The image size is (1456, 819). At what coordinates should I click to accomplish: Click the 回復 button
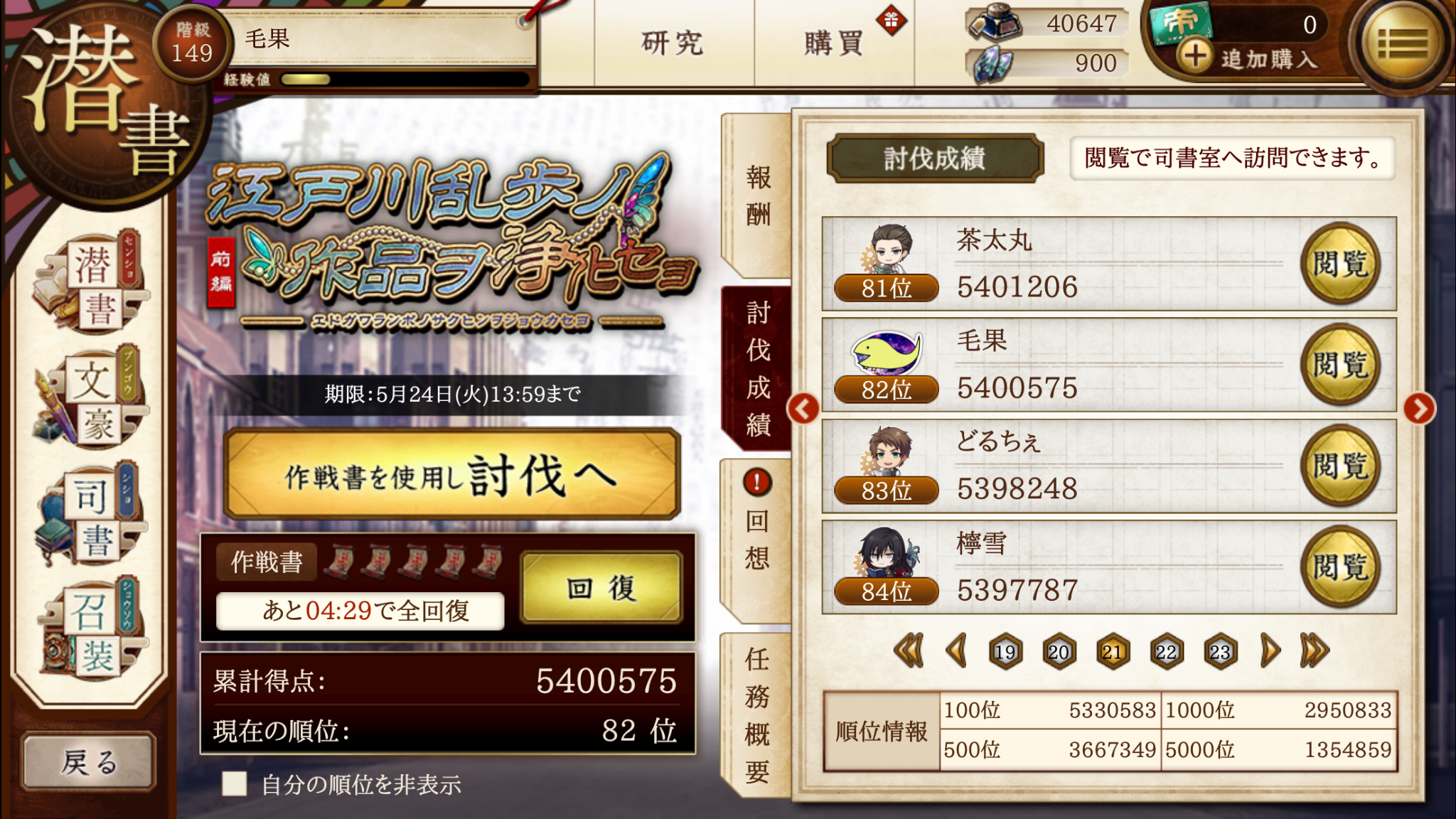601,588
